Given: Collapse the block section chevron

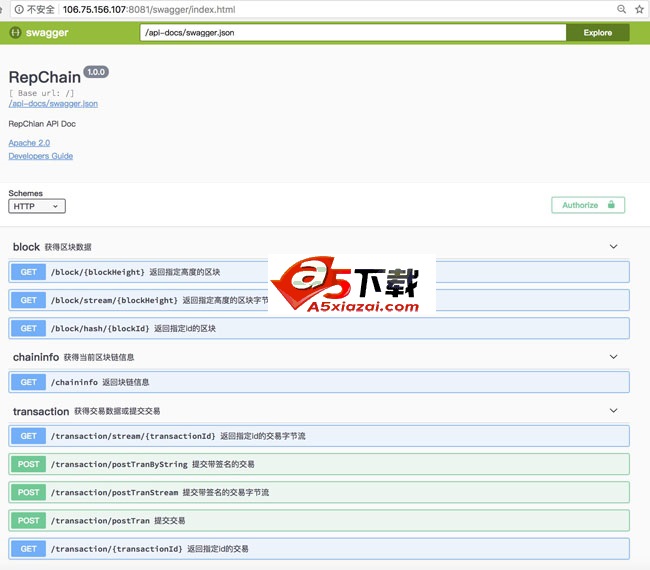Looking at the screenshot, I should coord(614,246).
